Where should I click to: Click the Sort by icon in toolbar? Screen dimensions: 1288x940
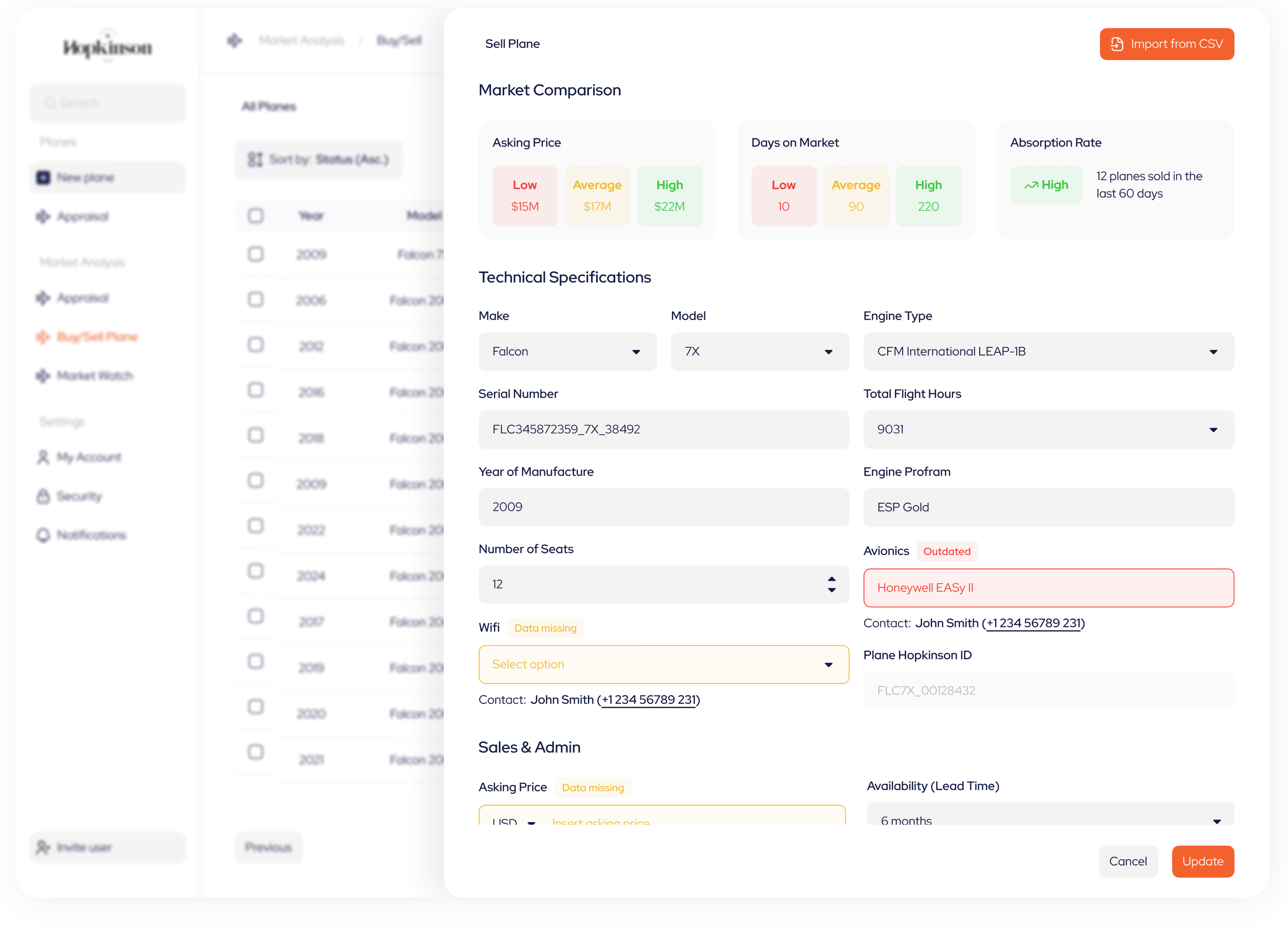pyautogui.click(x=255, y=160)
